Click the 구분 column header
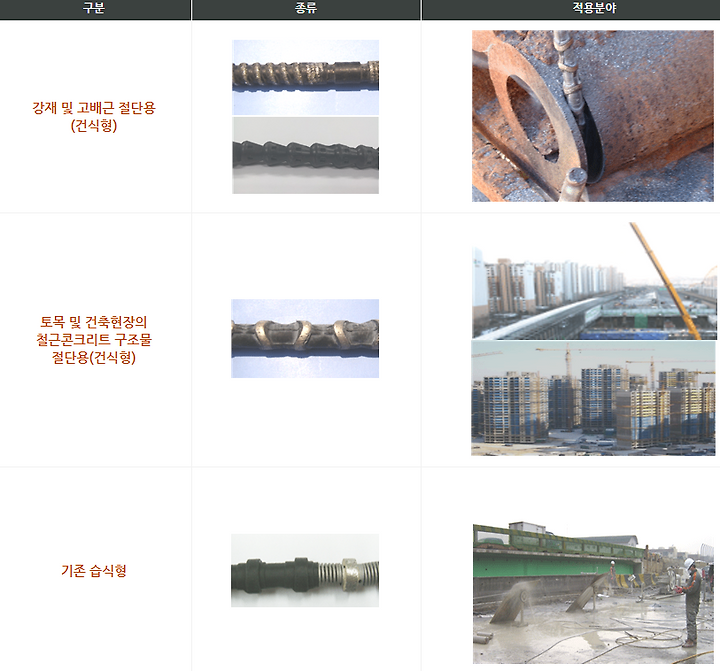This screenshot has width=720, height=671. pos(94,9)
